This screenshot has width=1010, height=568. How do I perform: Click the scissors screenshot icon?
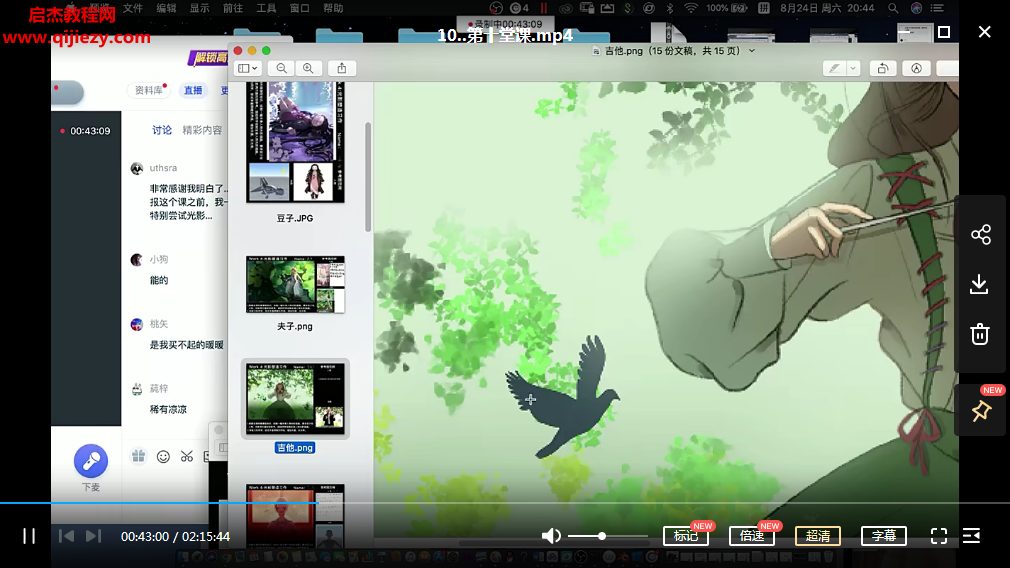(187, 457)
